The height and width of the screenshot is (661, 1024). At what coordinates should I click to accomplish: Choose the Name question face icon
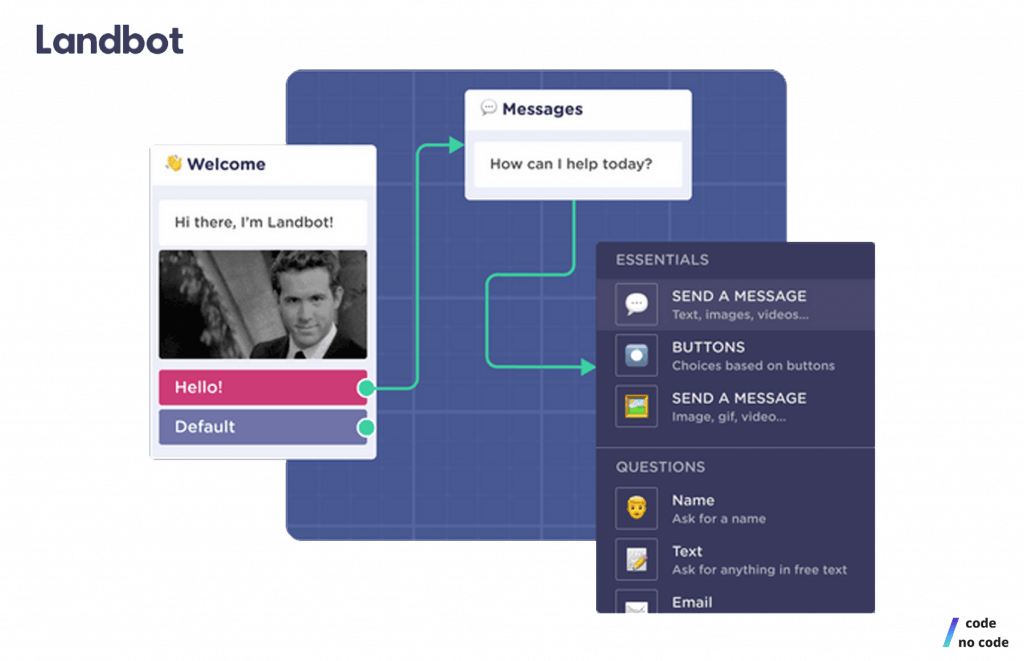click(x=636, y=508)
